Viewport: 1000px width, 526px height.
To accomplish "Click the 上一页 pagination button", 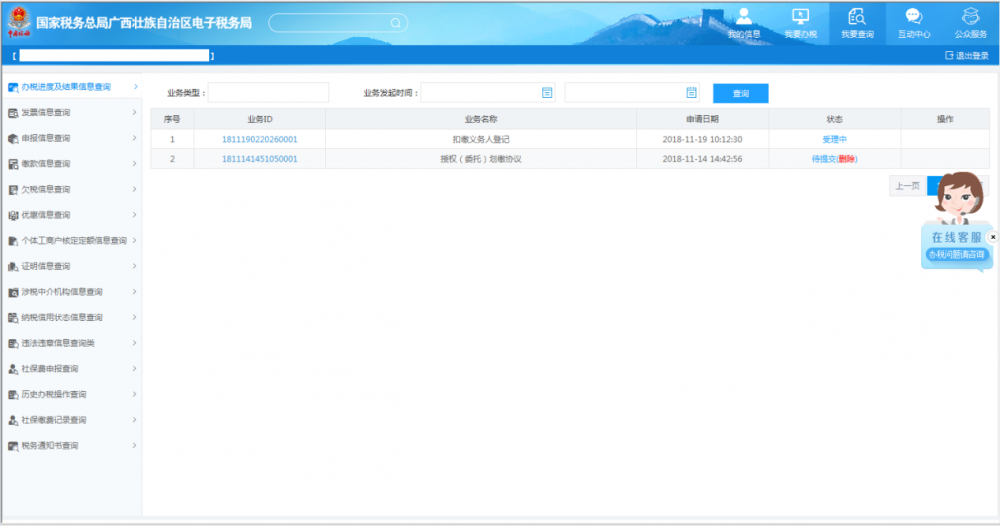I will (x=907, y=186).
